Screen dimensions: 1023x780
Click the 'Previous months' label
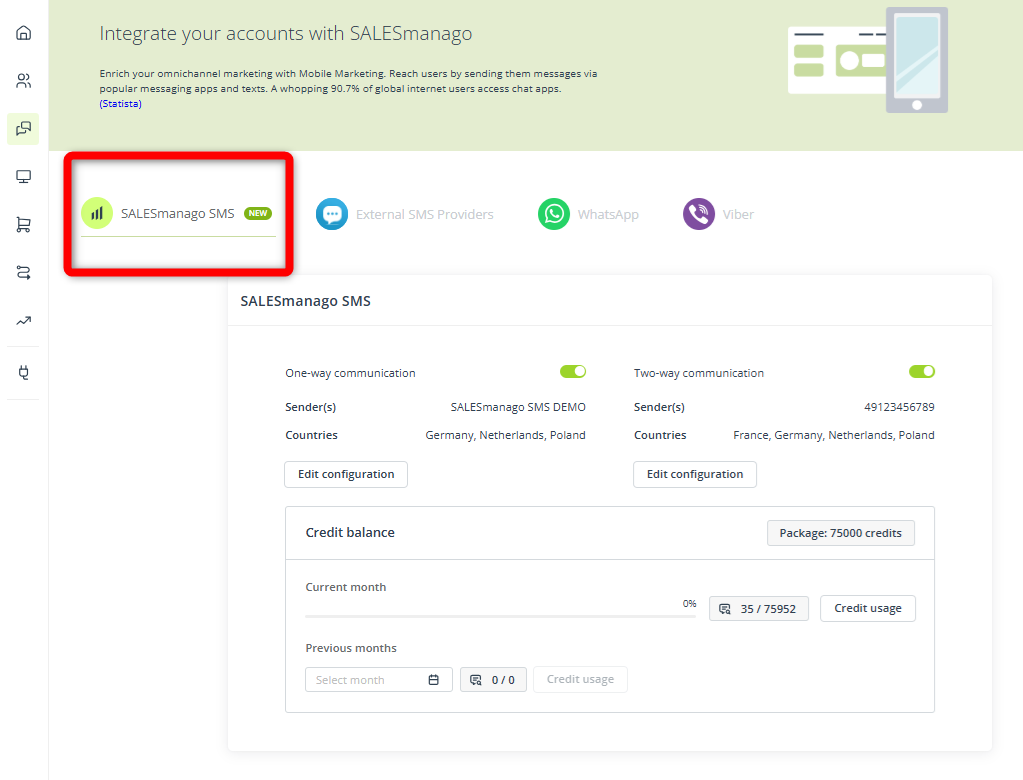pos(351,648)
